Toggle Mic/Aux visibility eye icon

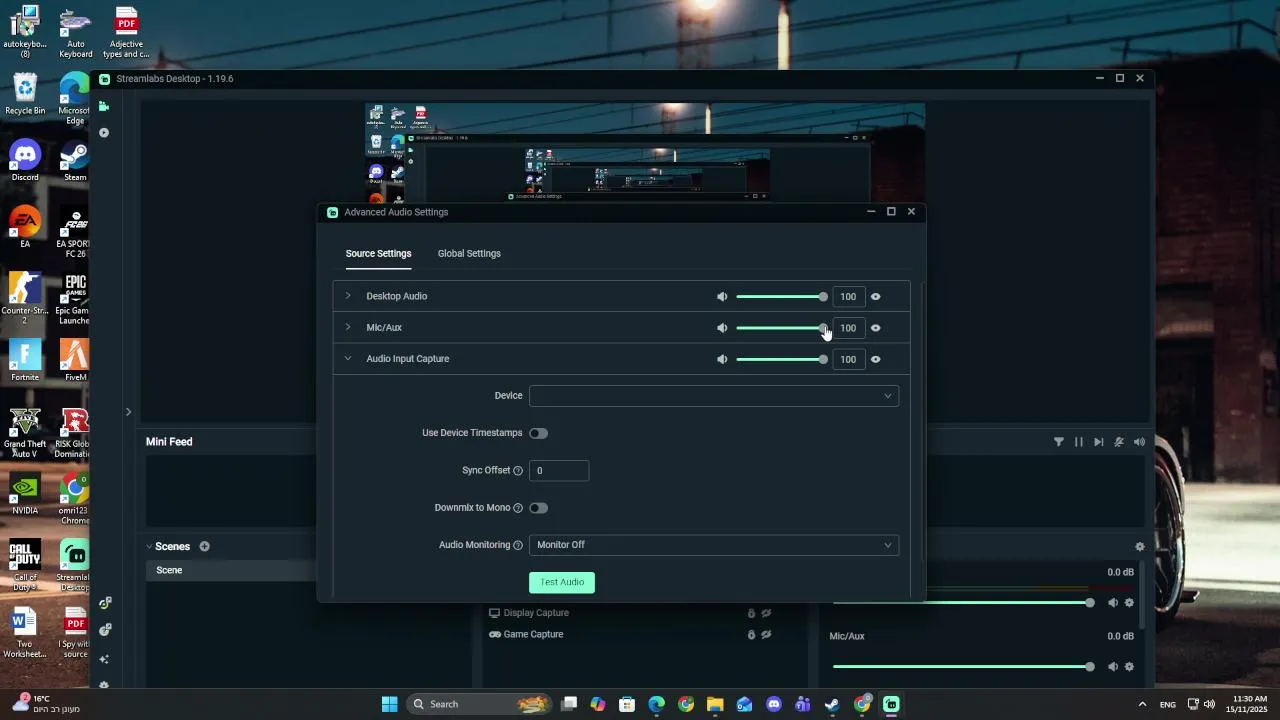click(x=876, y=328)
